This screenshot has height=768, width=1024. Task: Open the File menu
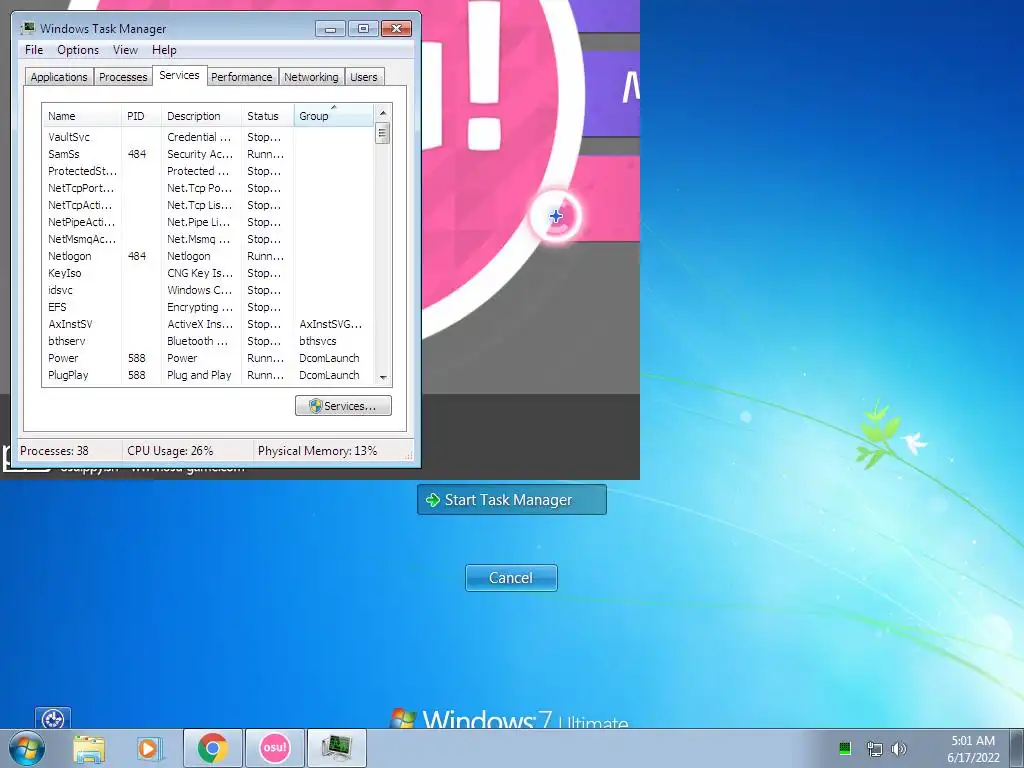(x=34, y=50)
